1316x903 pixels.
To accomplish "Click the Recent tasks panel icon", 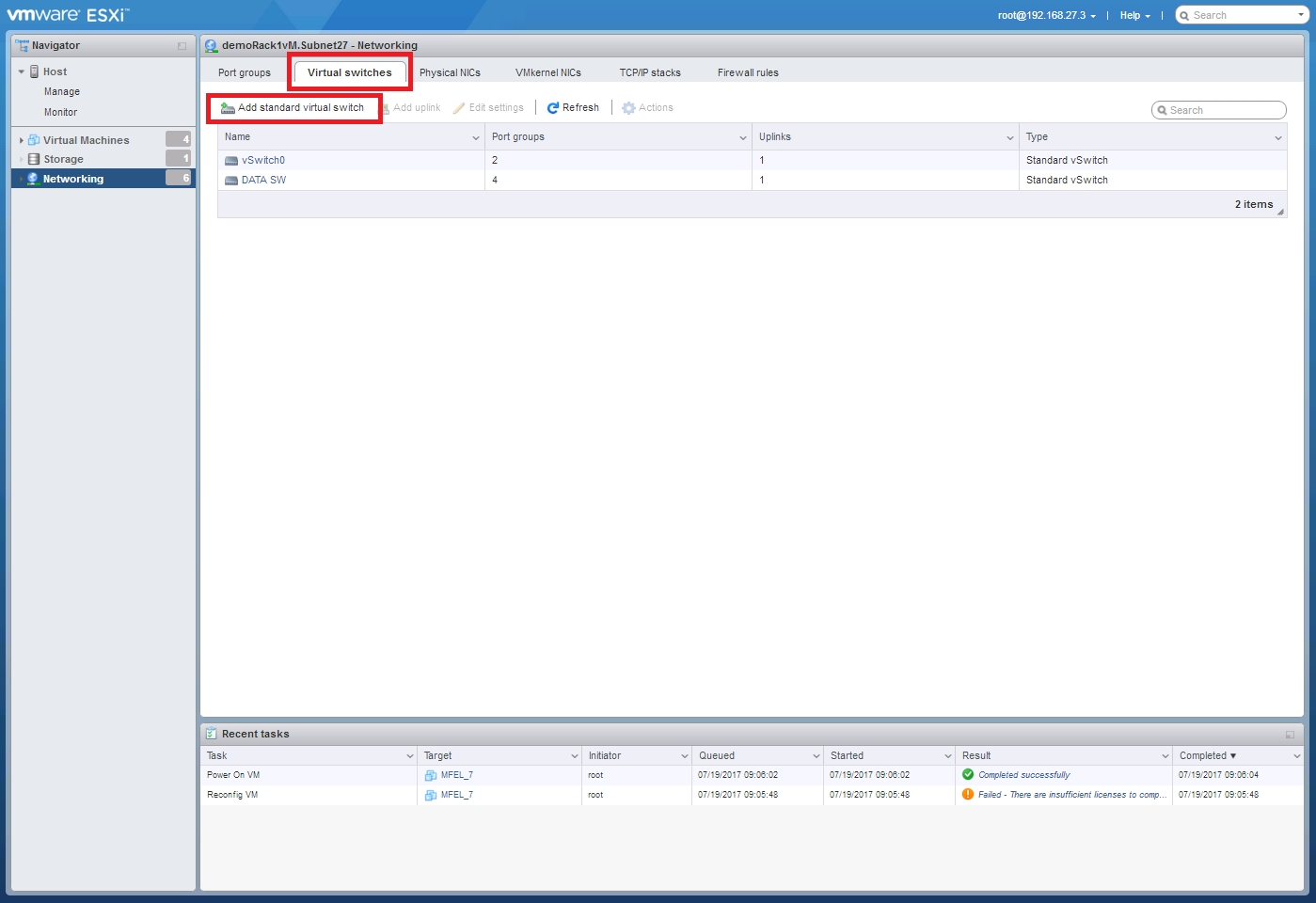I will pos(212,734).
